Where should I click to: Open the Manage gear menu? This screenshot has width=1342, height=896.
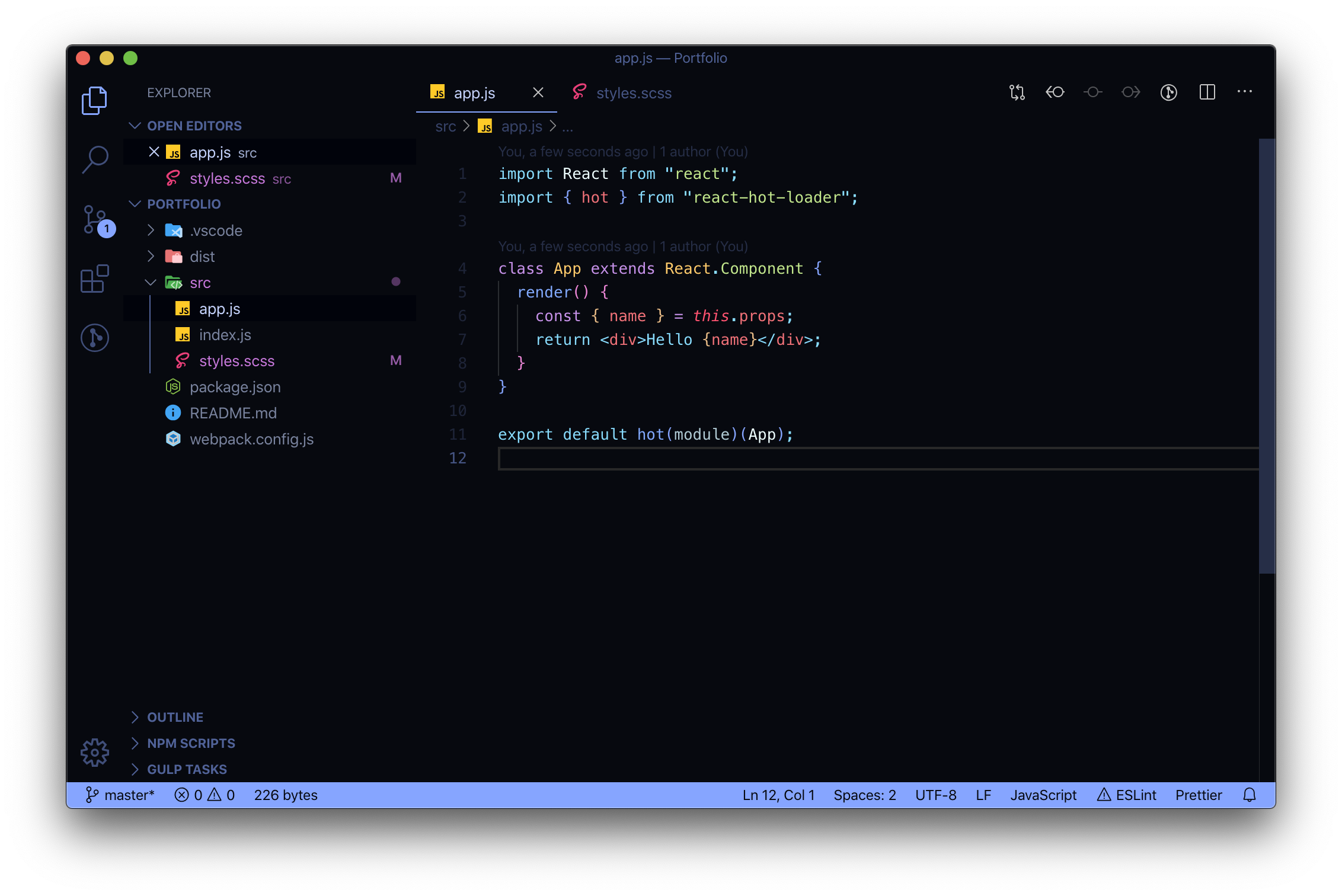tap(94, 751)
